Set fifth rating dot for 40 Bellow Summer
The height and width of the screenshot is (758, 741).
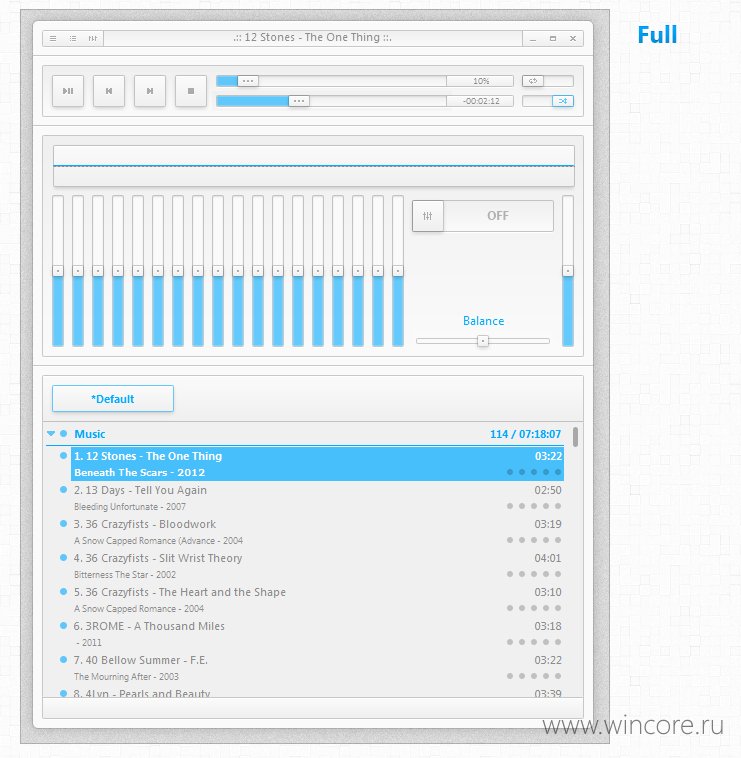(558, 676)
